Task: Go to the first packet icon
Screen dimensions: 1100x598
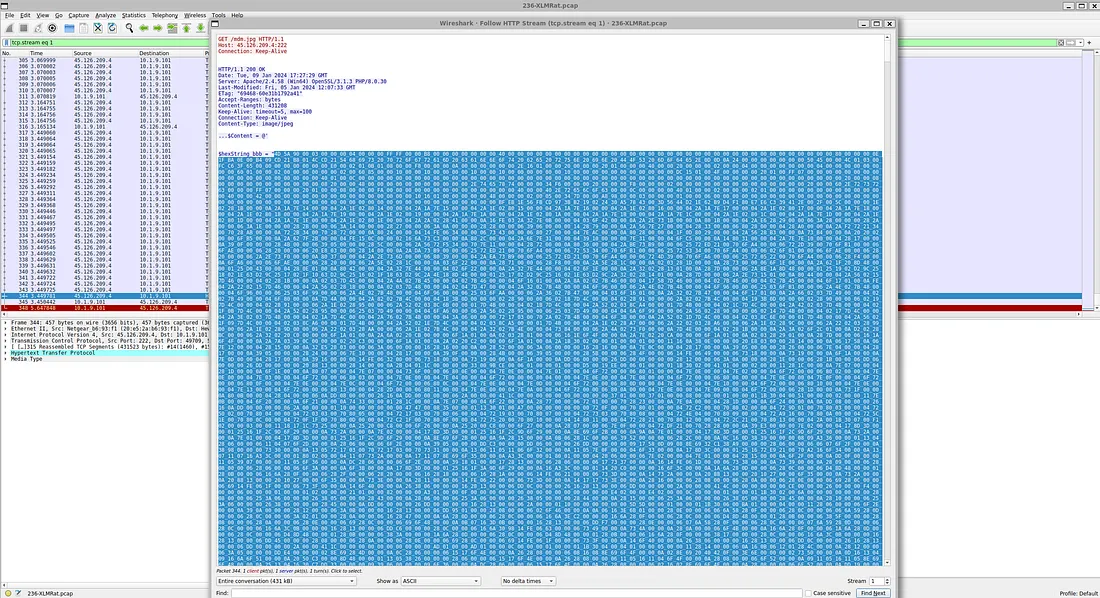Action: 186,28
